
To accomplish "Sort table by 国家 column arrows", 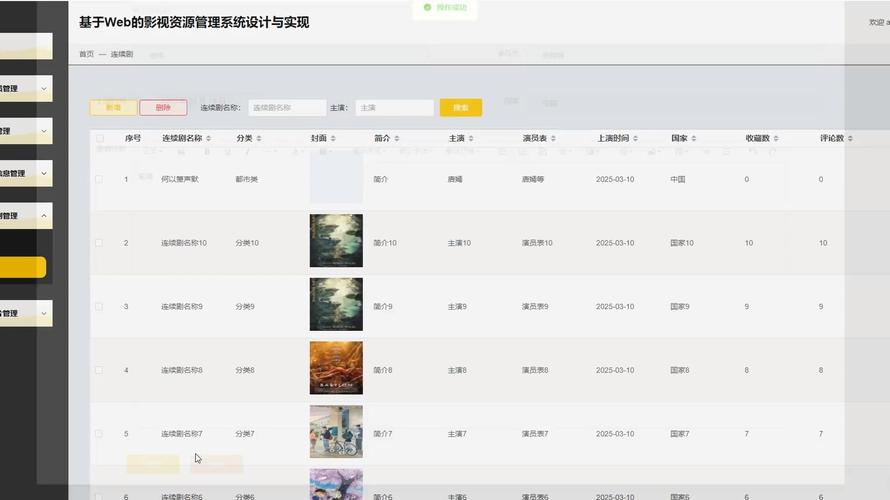I will coord(694,138).
